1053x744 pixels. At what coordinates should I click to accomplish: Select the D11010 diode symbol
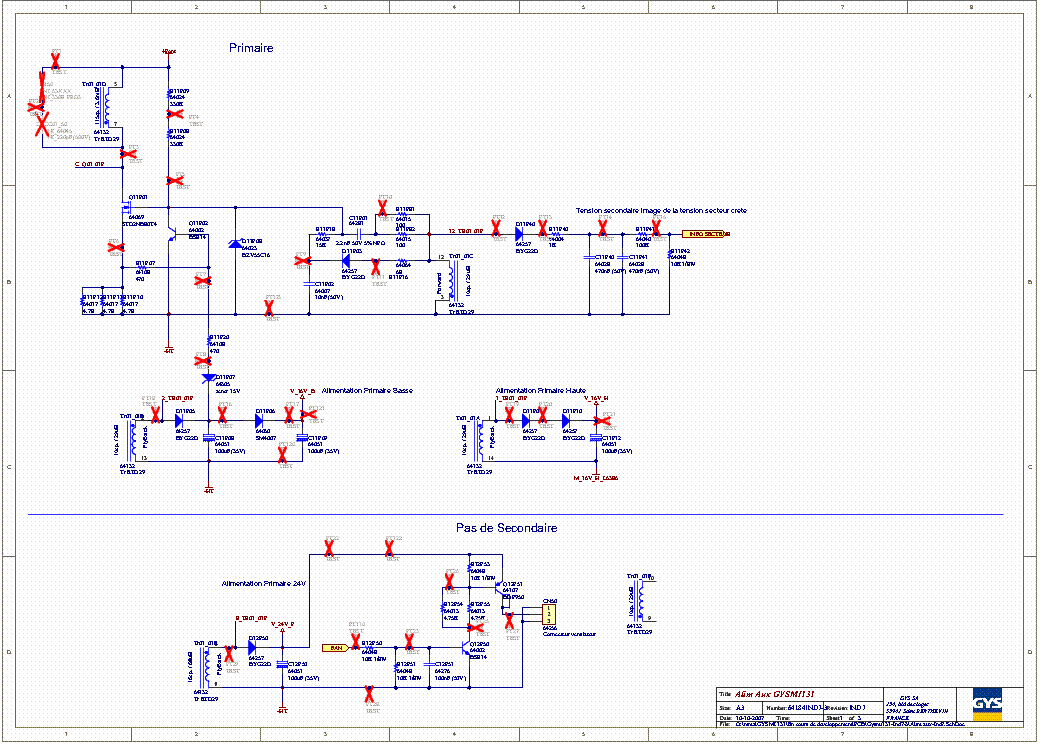[x=566, y=421]
